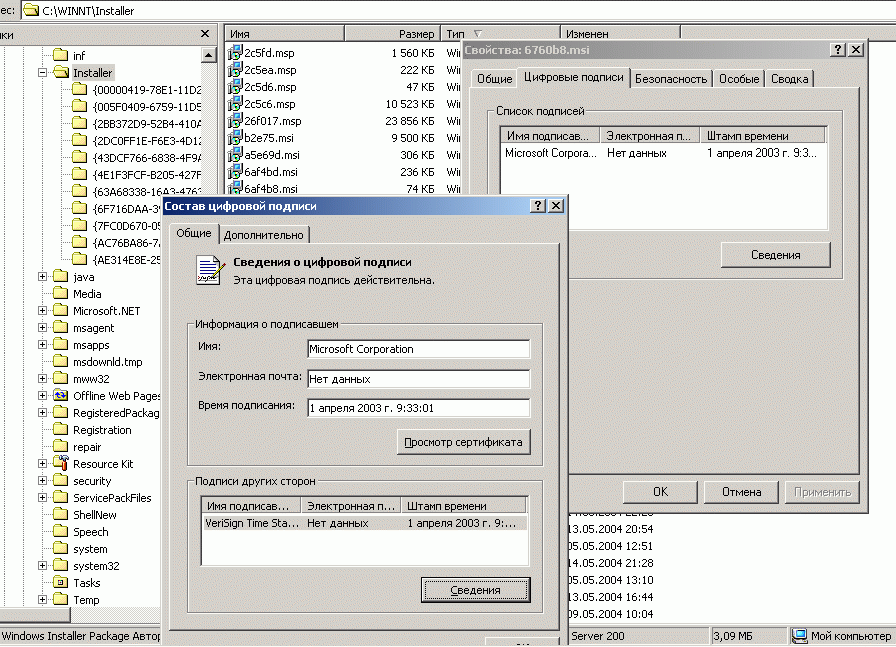Sort file list by Изменен column
Screen dimensions: 896x647
[620, 34]
